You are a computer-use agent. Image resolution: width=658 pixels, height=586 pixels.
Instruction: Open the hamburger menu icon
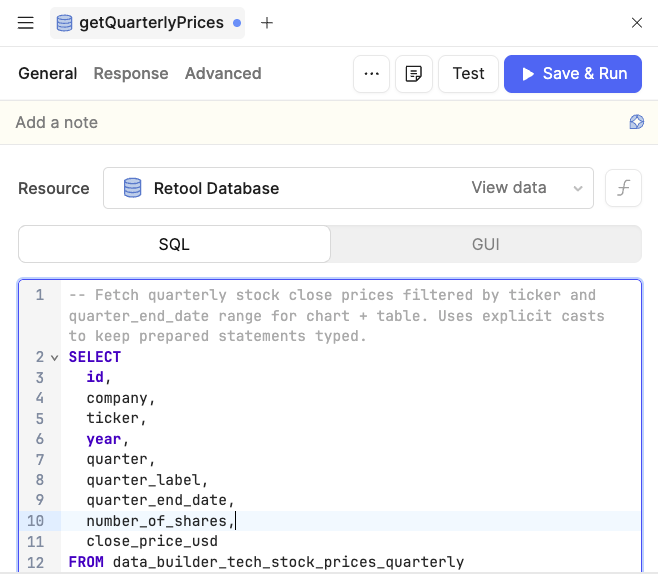coord(26,23)
